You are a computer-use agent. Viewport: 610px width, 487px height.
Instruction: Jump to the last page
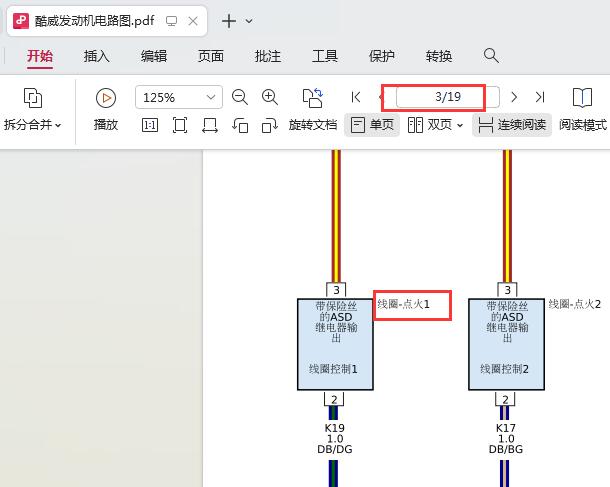click(x=540, y=97)
